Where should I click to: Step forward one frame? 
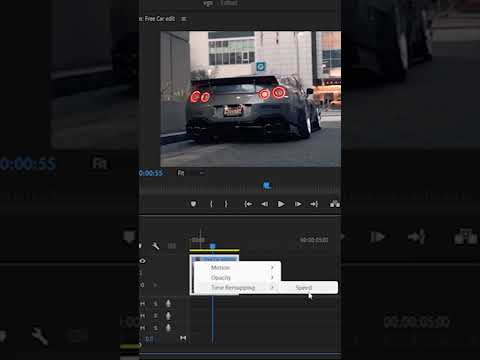[298, 204]
